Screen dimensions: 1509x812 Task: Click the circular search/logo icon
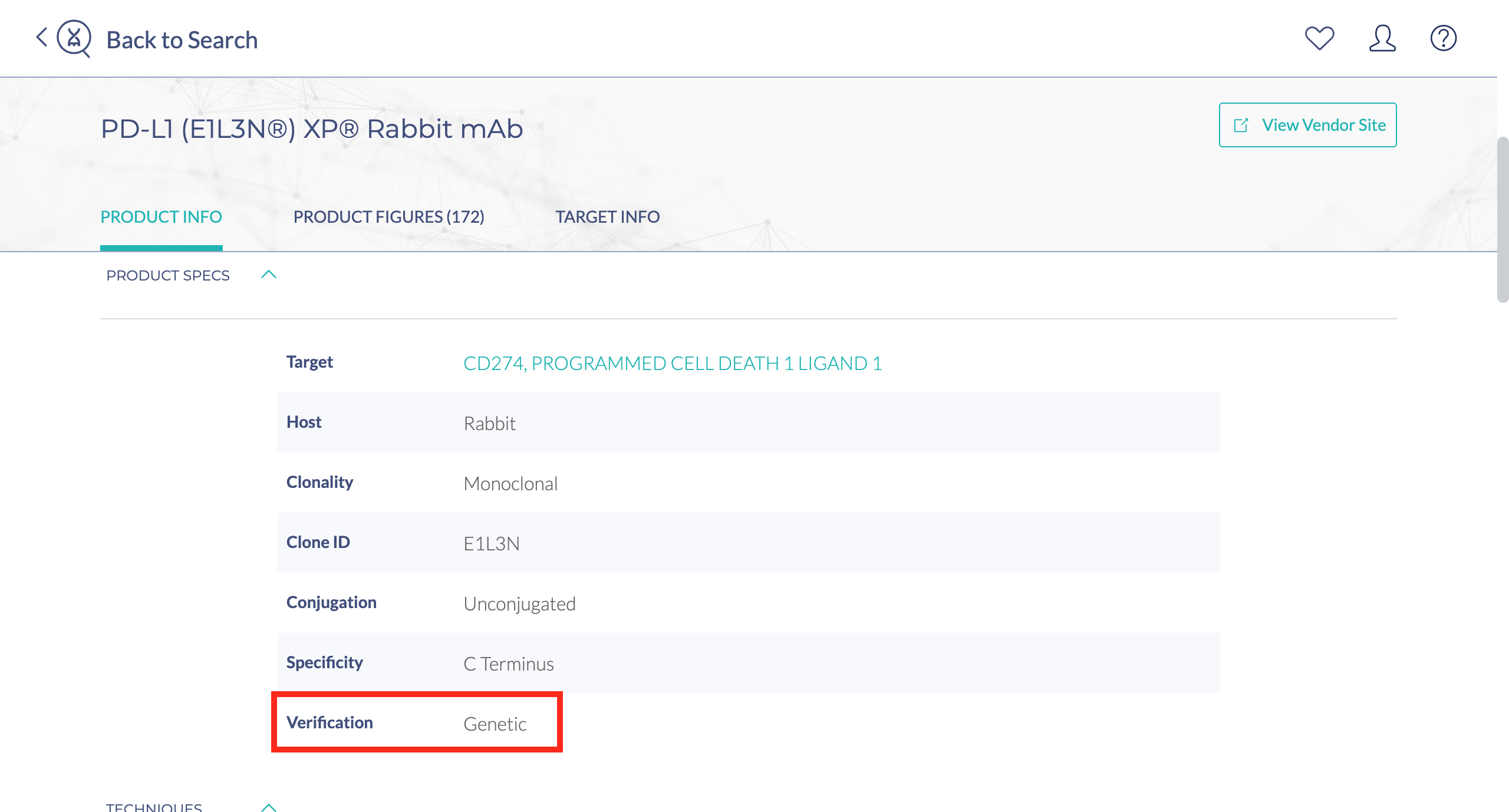coord(75,38)
